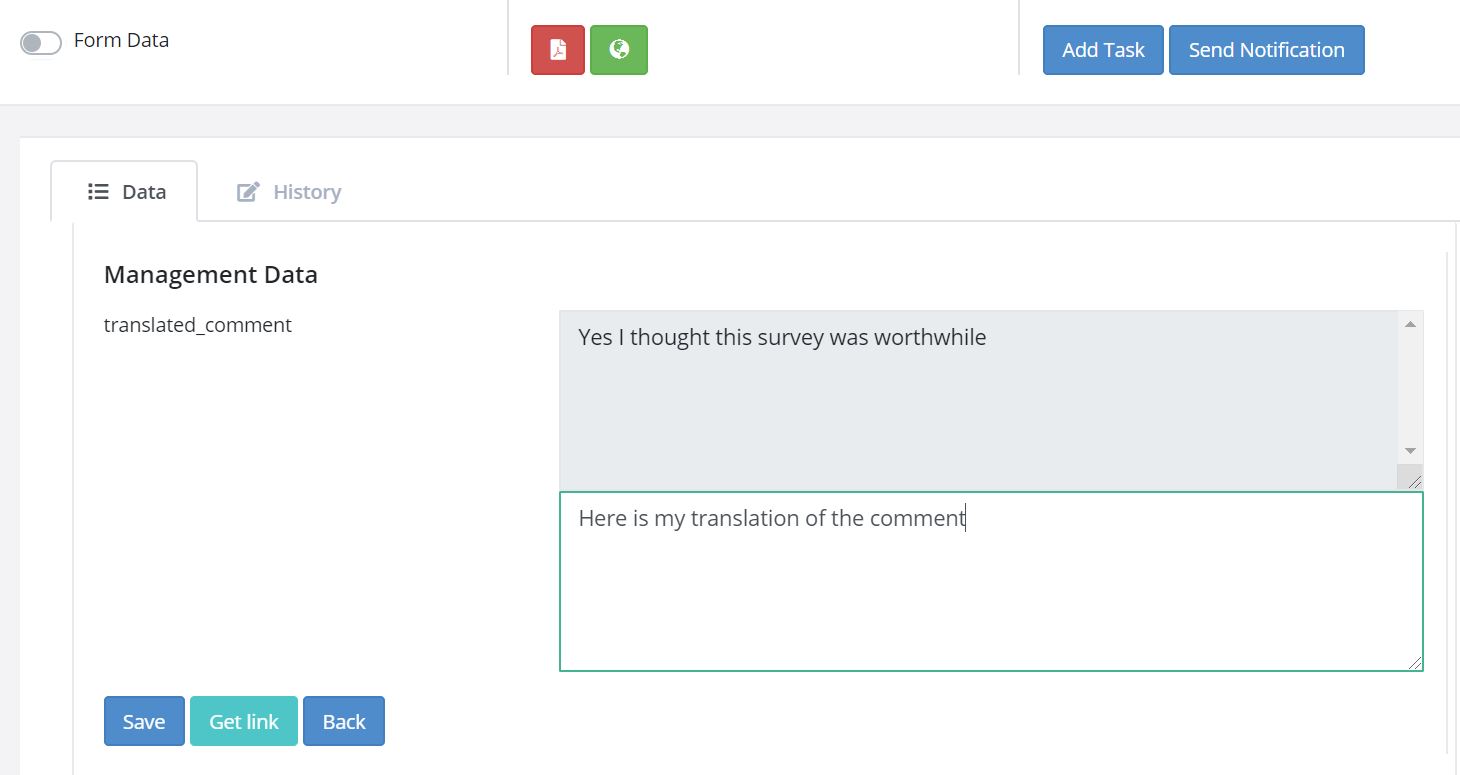Switch to the History tab
The height and width of the screenshot is (775, 1460).
[306, 191]
